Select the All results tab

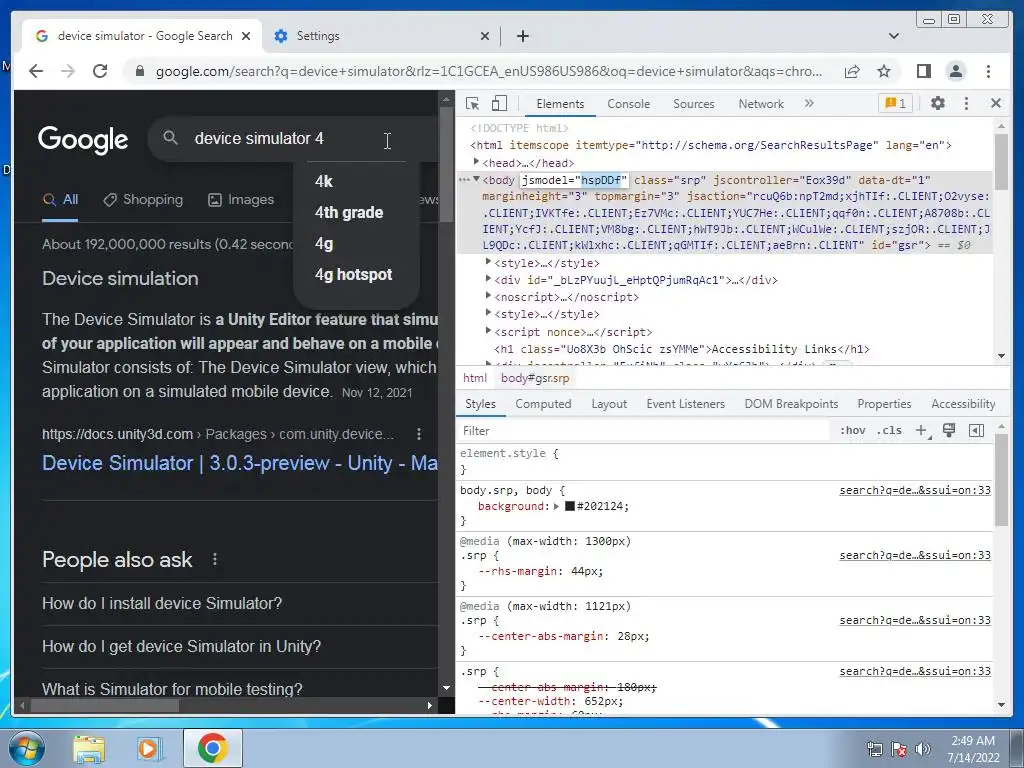tap(60, 200)
